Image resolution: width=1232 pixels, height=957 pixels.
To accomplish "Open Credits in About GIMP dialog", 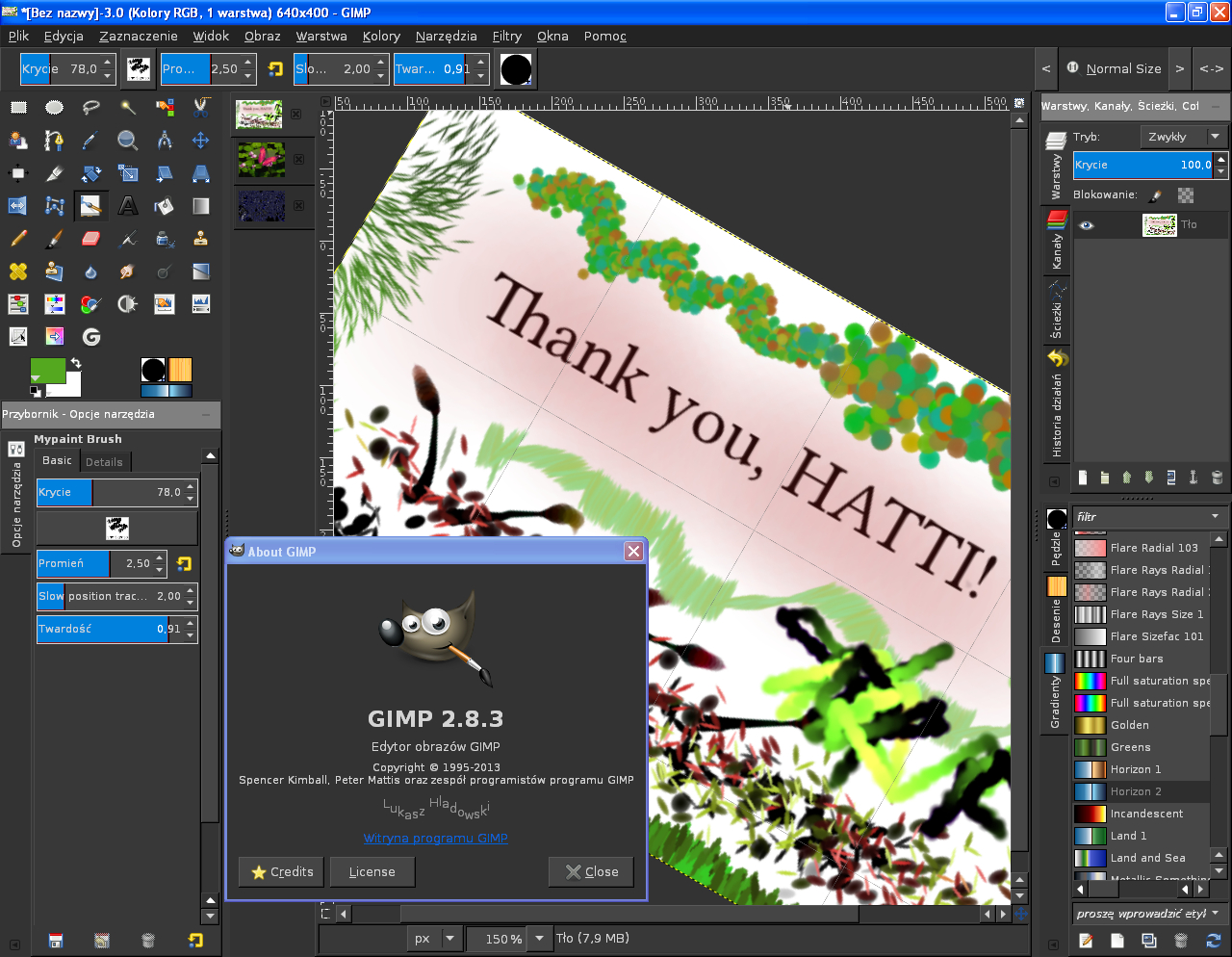I will 282,871.
